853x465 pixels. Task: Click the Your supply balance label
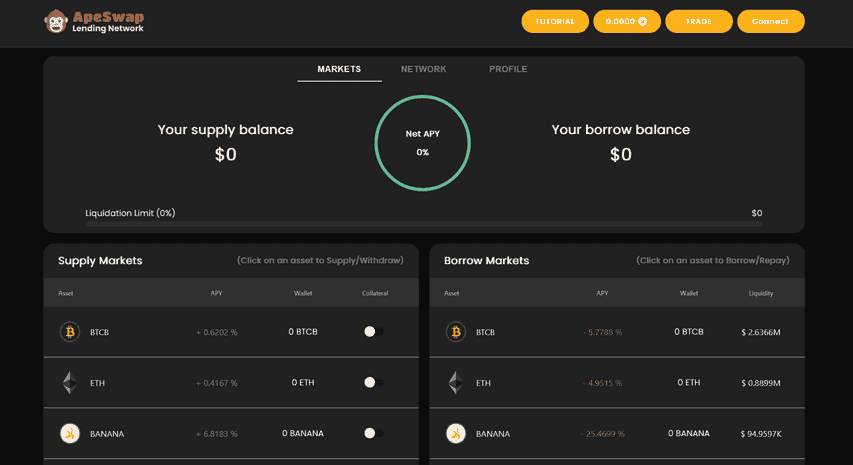click(225, 129)
